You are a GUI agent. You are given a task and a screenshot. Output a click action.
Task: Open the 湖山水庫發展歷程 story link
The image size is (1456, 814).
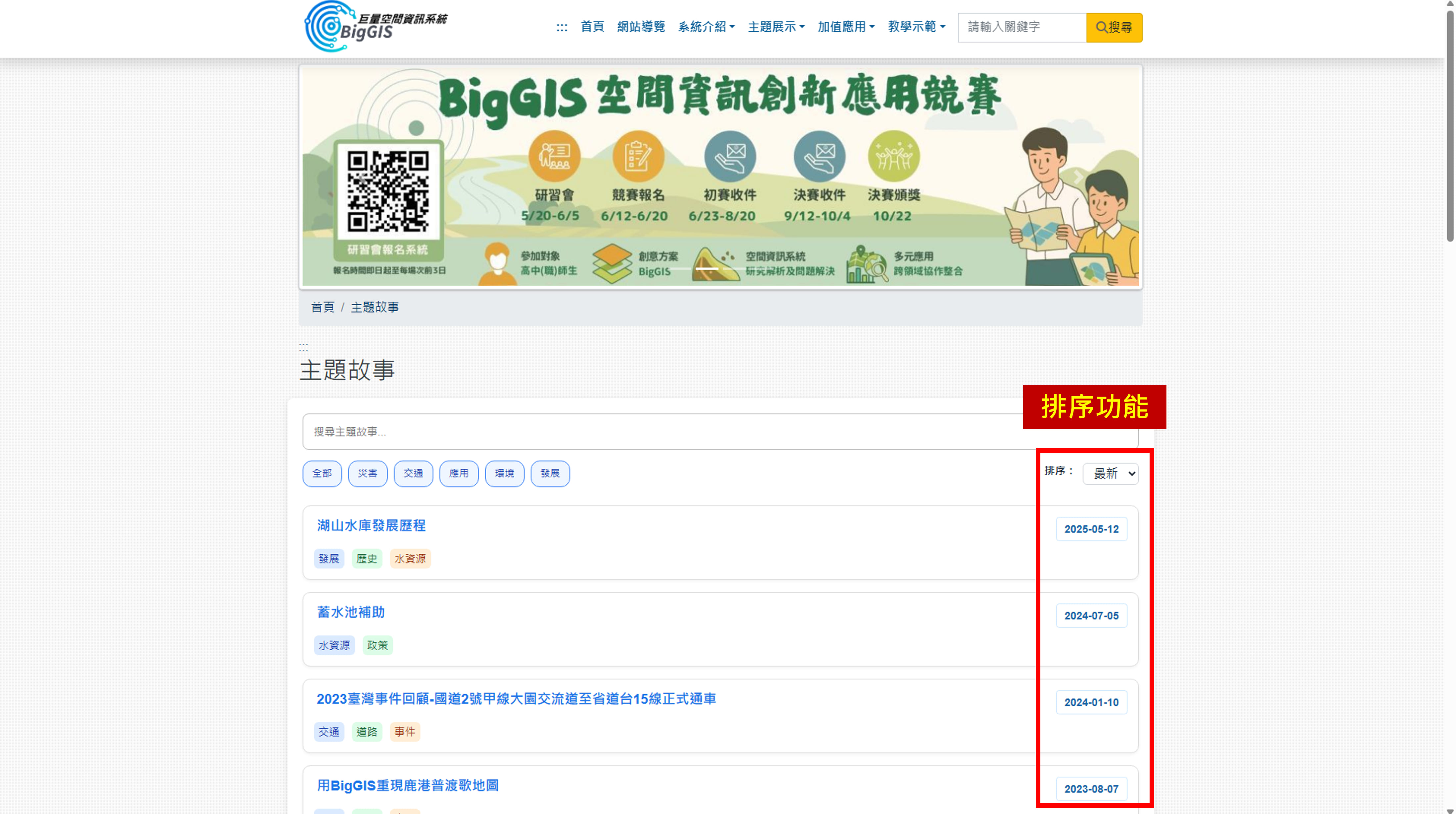[x=371, y=525]
